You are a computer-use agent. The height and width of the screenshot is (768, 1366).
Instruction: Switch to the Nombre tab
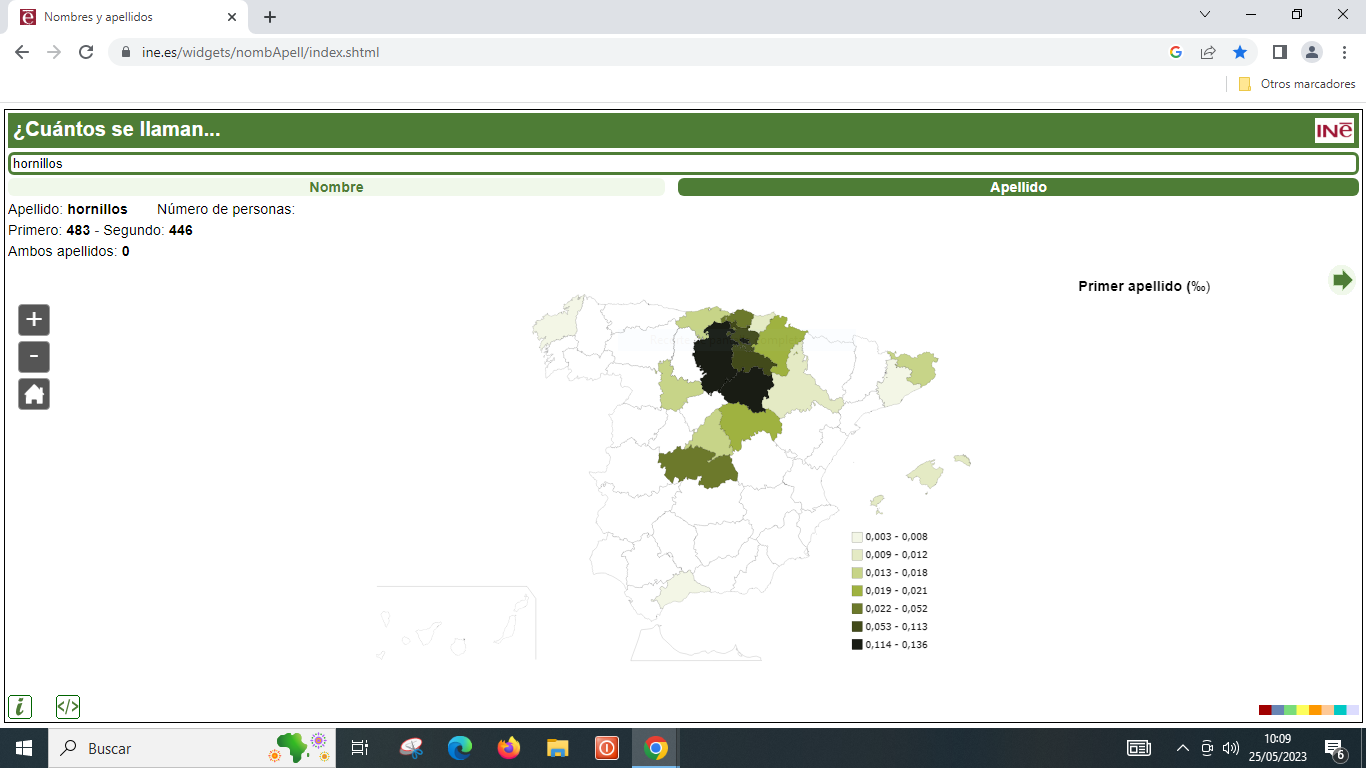point(336,187)
